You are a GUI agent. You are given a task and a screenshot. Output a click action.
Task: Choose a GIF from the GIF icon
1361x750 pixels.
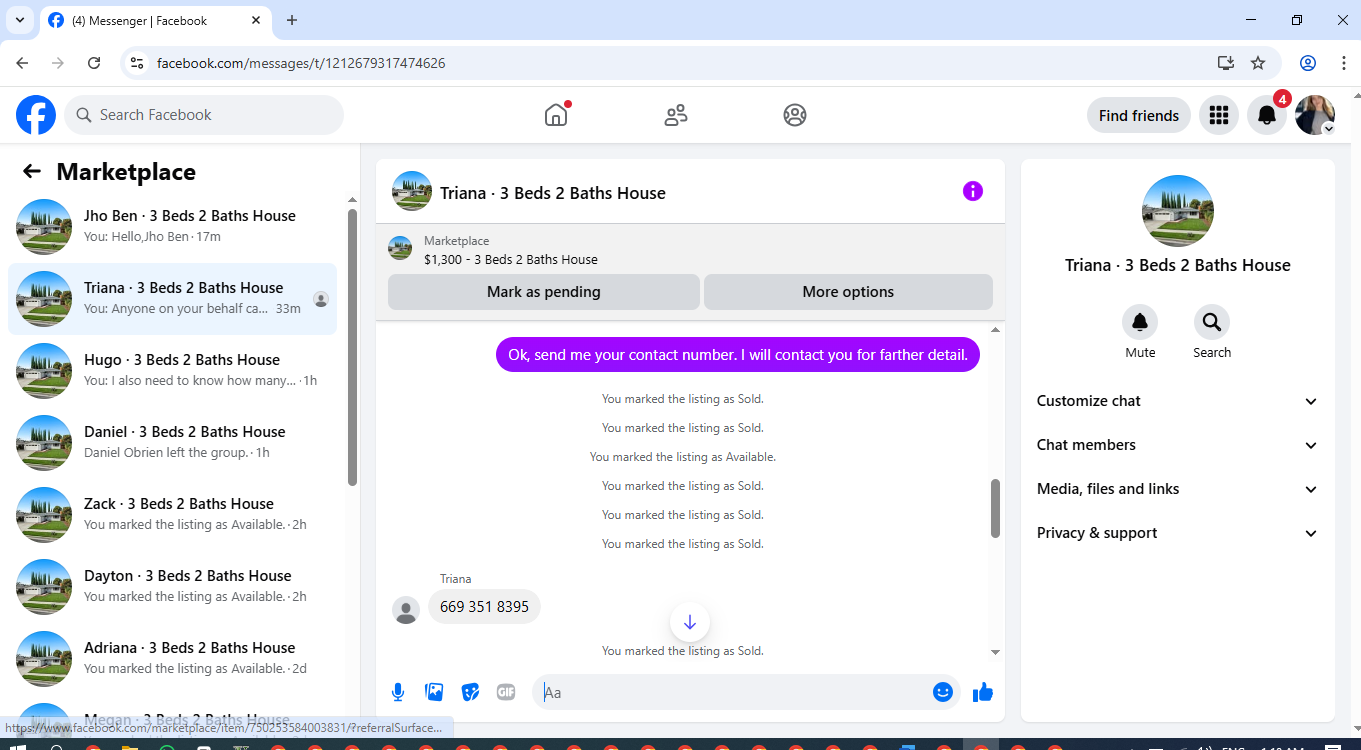click(x=506, y=692)
